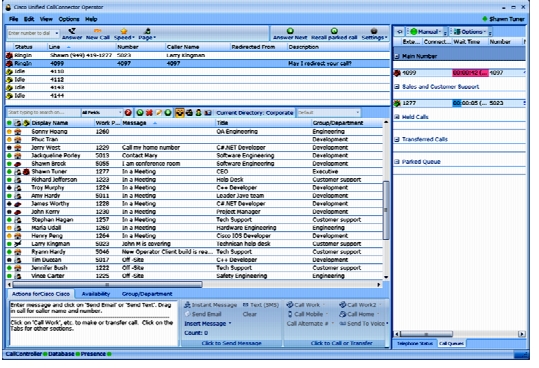Viewport: 539px width, 368px height.
Task: Click the idle phone icon for line 4112
Action: (9, 80)
